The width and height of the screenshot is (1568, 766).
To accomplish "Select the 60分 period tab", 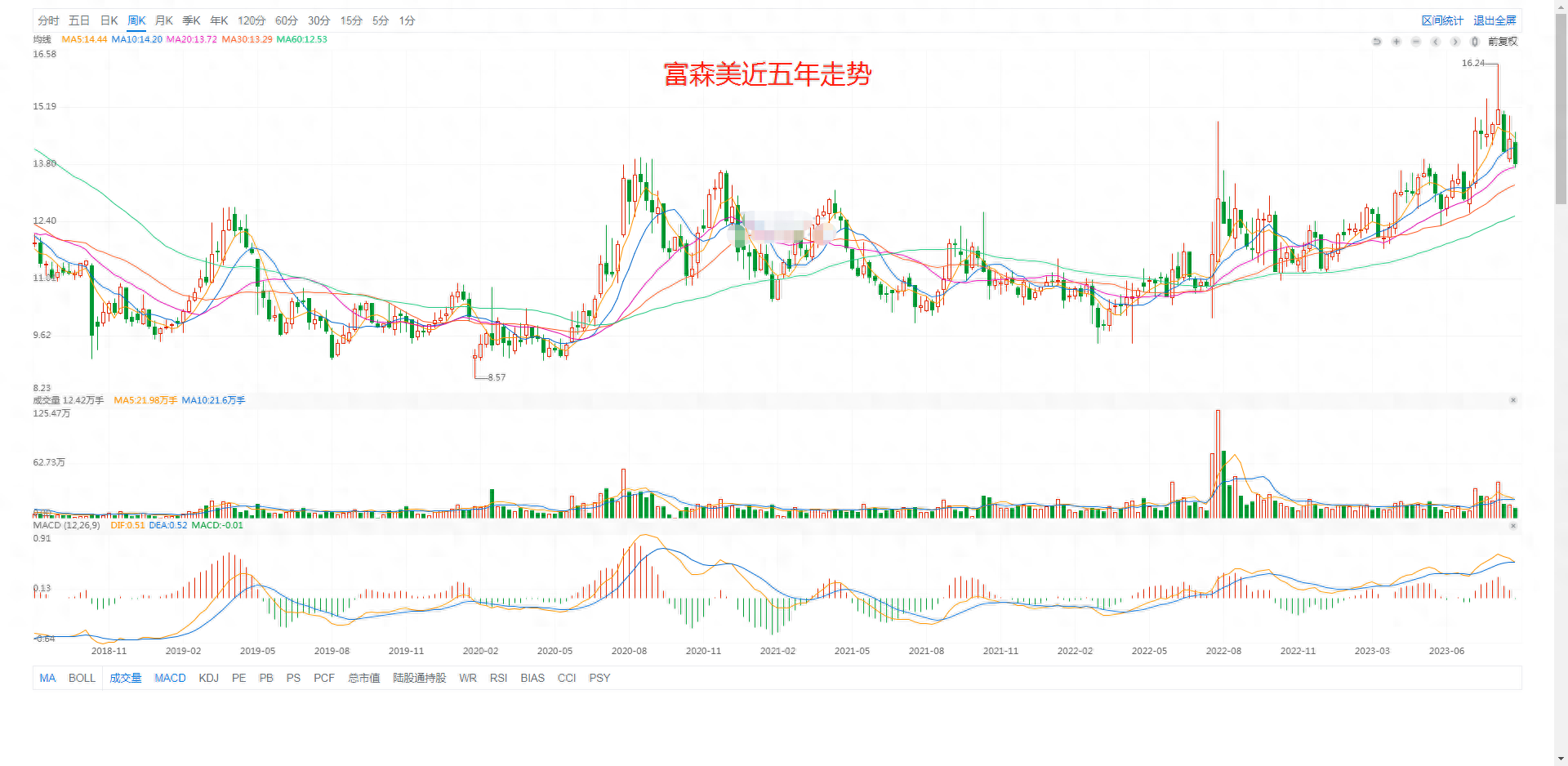I will tap(287, 20).
